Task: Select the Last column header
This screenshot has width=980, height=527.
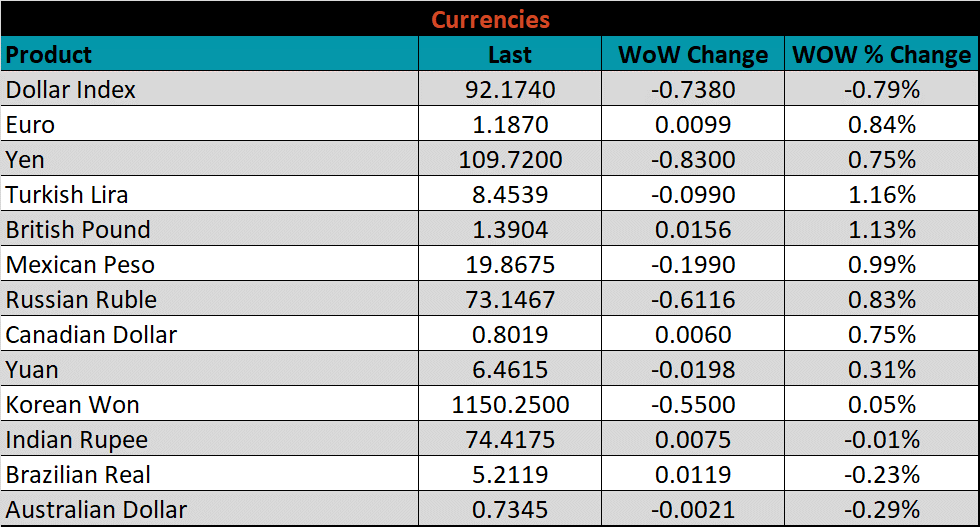Action: (x=510, y=55)
